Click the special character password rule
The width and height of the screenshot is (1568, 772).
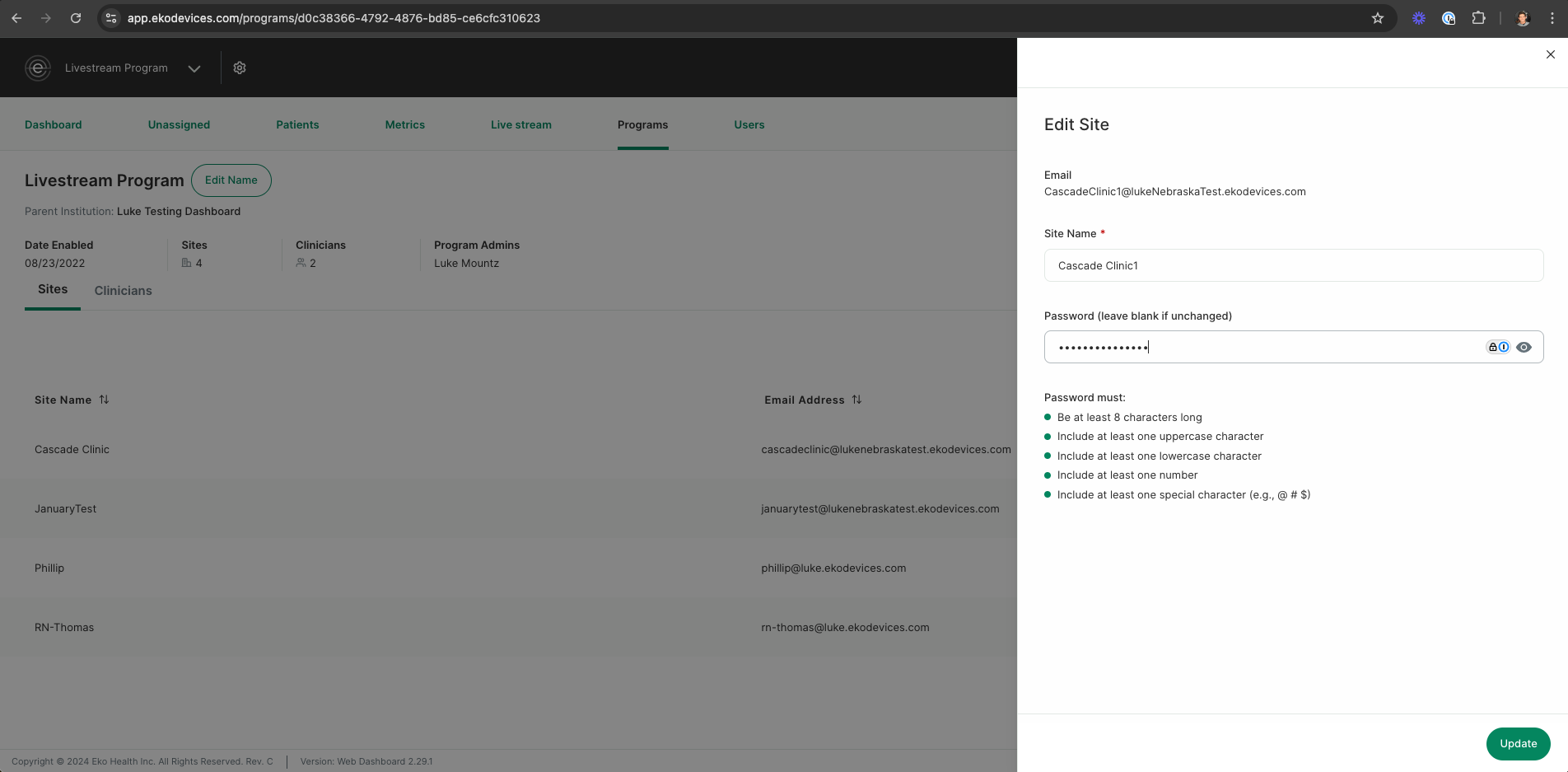pos(1183,494)
